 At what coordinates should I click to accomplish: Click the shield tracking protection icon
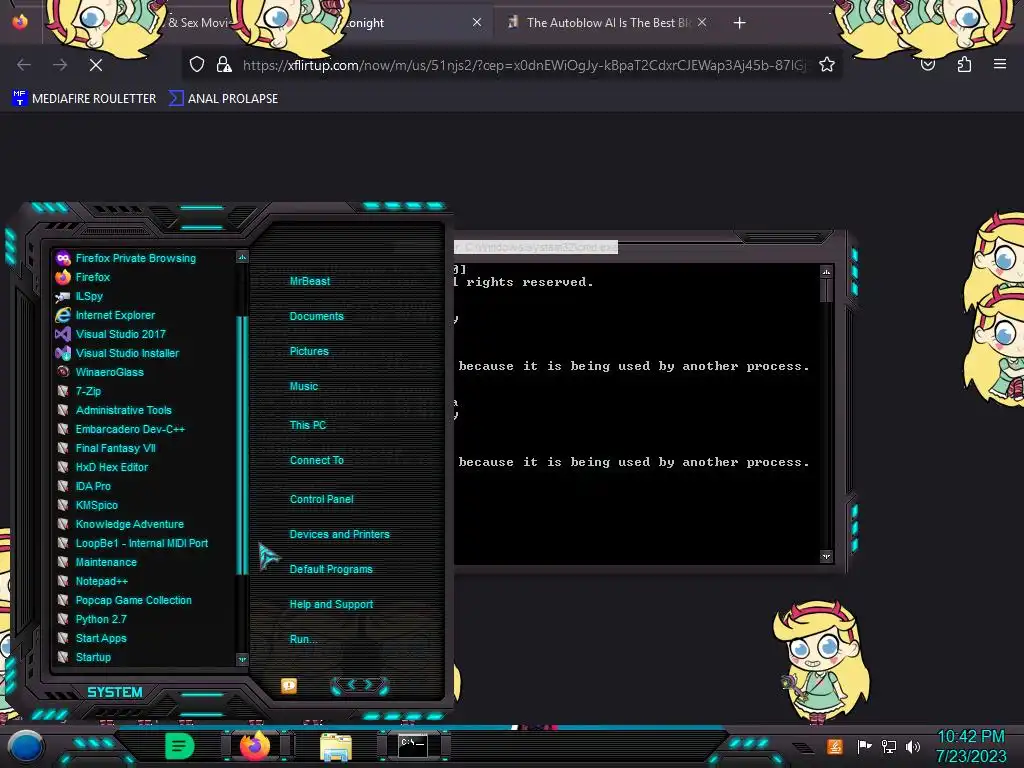point(197,64)
